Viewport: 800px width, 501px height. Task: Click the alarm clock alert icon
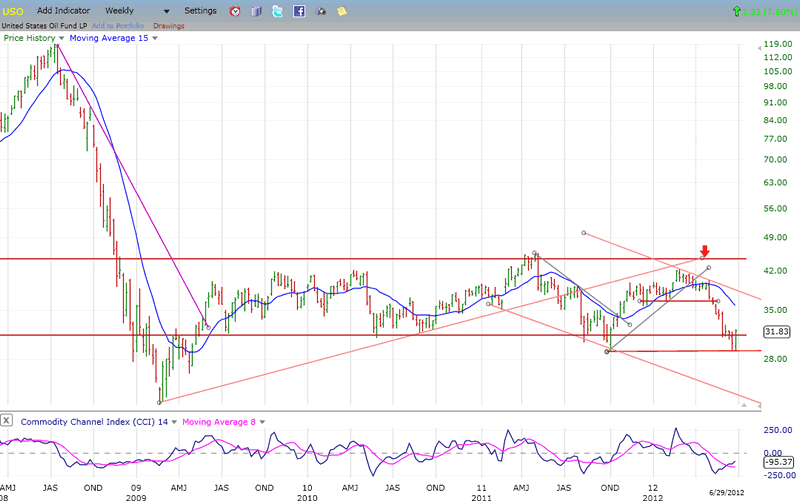(235, 11)
